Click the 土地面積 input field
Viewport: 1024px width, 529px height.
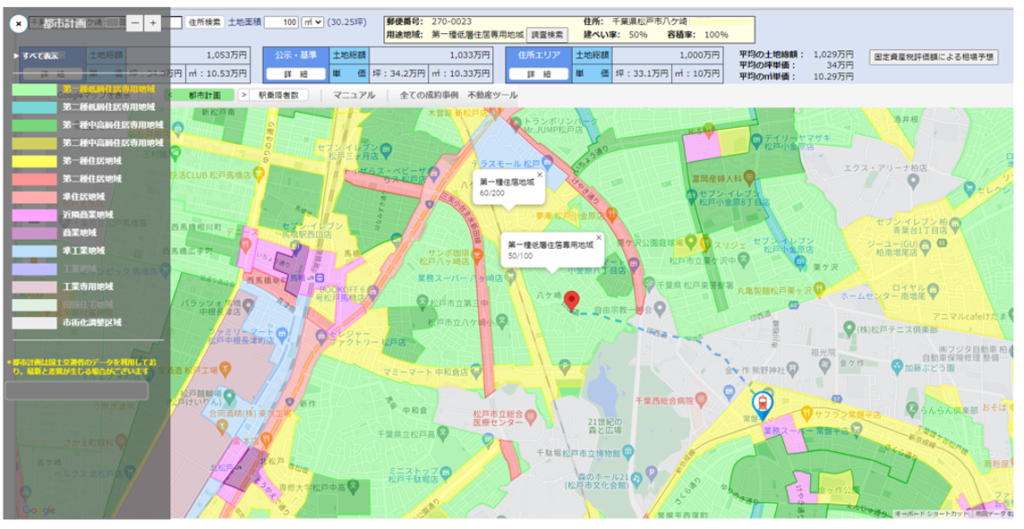pyautogui.click(x=281, y=22)
